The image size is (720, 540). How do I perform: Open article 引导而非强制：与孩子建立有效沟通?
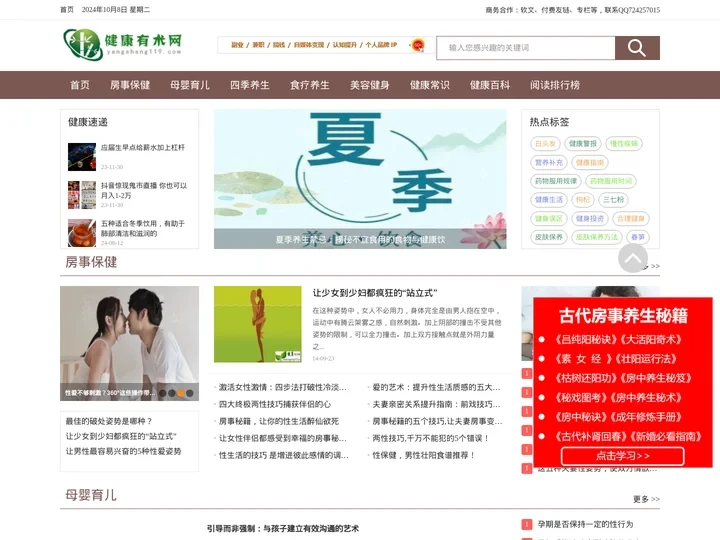point(283,529)
